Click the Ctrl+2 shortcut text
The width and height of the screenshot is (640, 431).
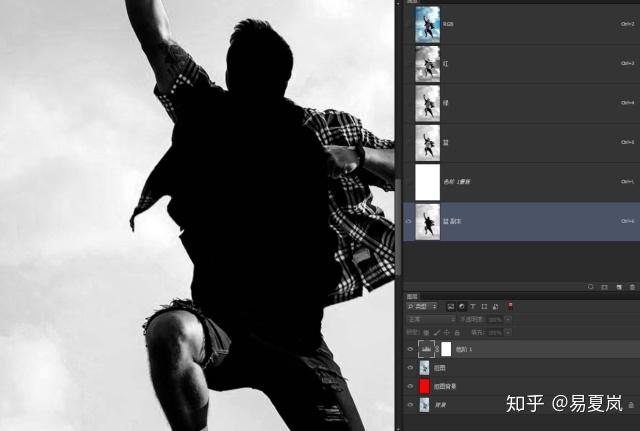click(x=627, y=24)
